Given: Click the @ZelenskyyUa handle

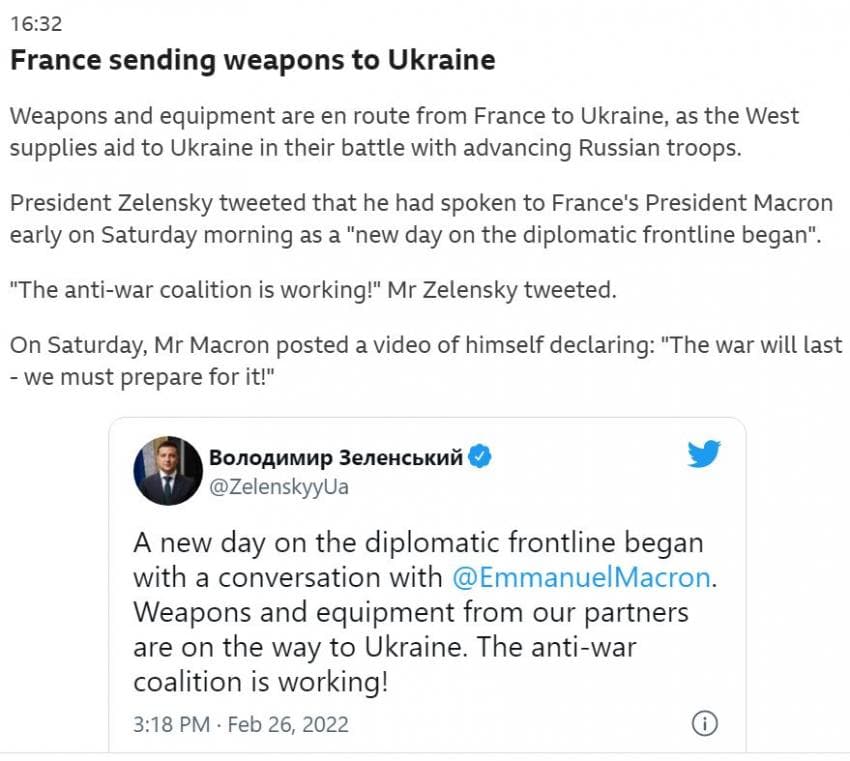Looking at the screenshot, I should (x=278, y=487).
